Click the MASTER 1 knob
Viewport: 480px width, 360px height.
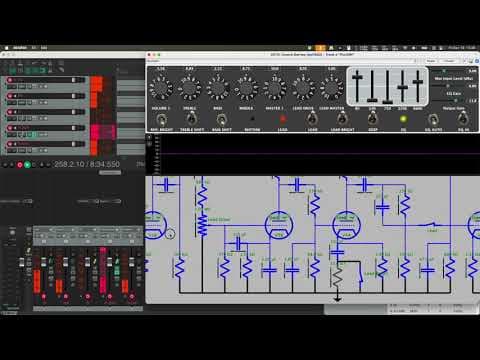(x=274, y=88)
